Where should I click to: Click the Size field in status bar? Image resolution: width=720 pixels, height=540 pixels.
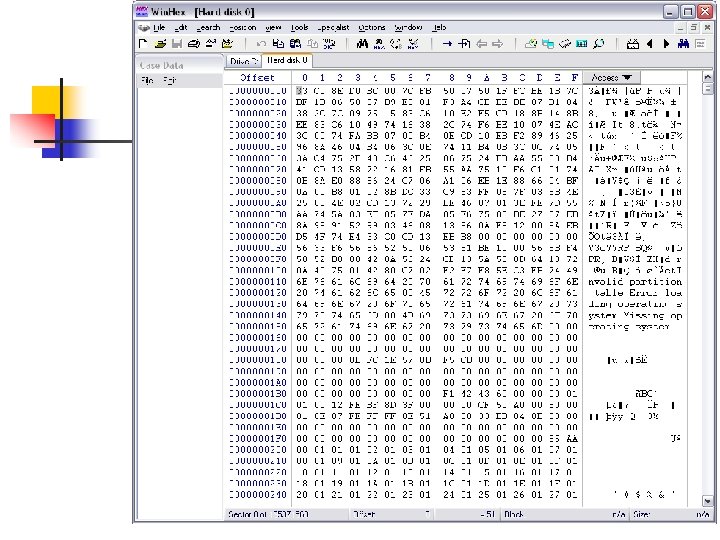click(x=671, y=514)
